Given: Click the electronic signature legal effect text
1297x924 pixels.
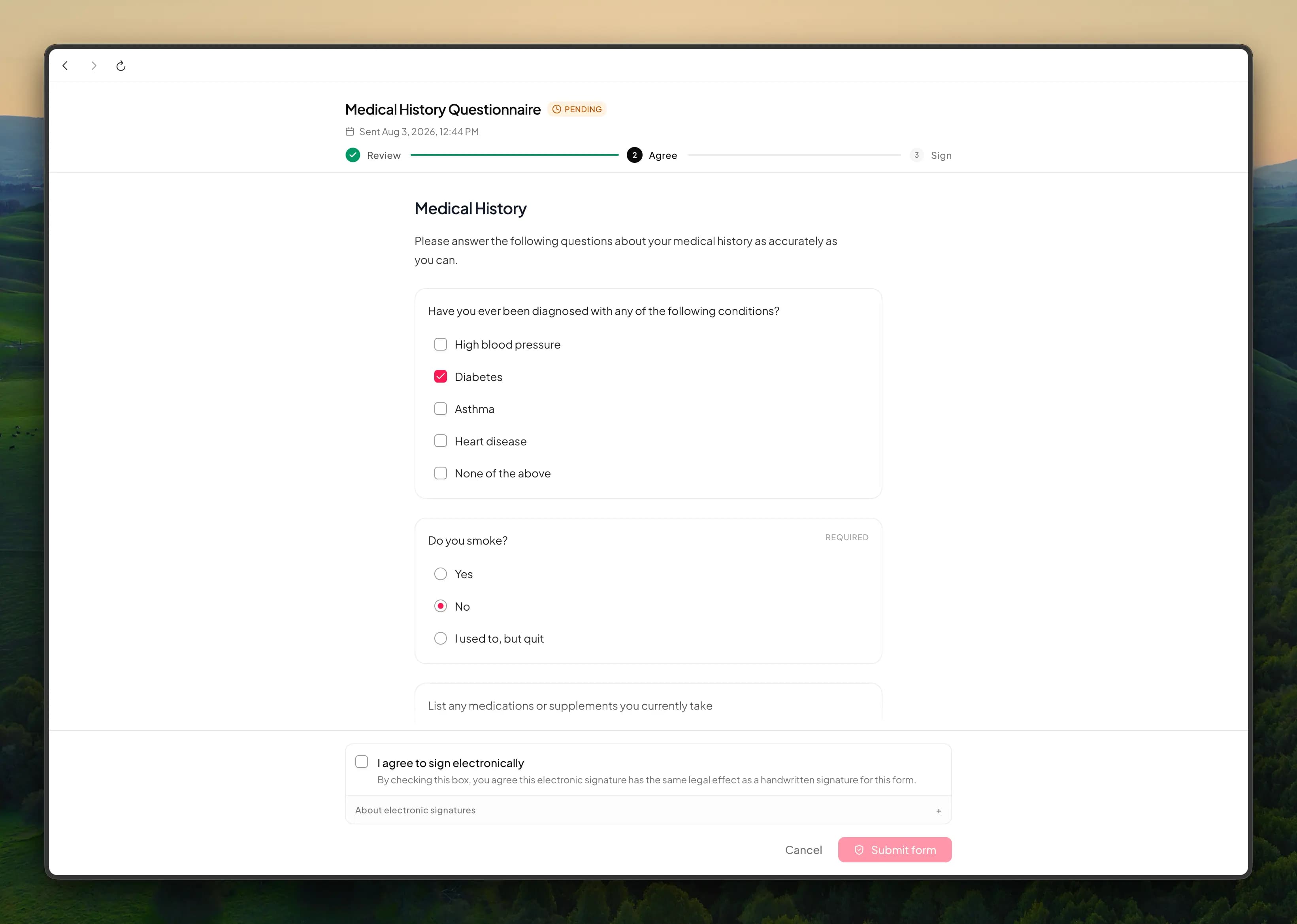Looking at the screenshot, I should [646, 779].
